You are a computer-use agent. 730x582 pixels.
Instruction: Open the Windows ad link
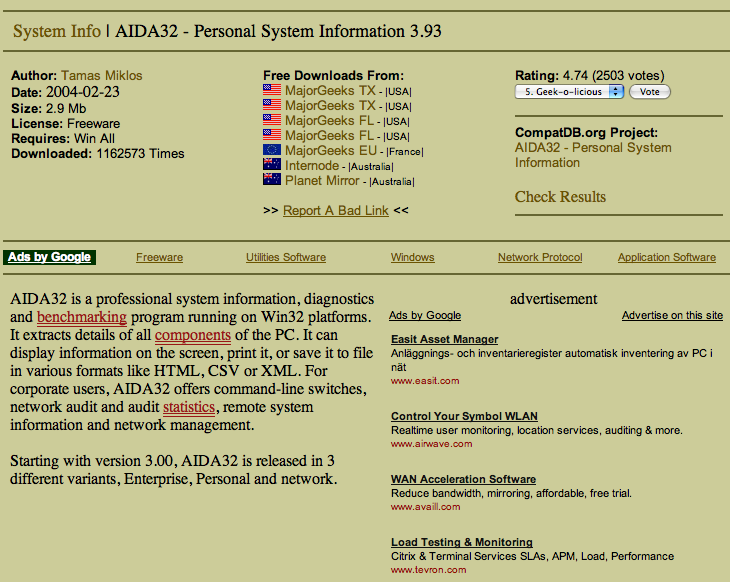tap(412, 257)
